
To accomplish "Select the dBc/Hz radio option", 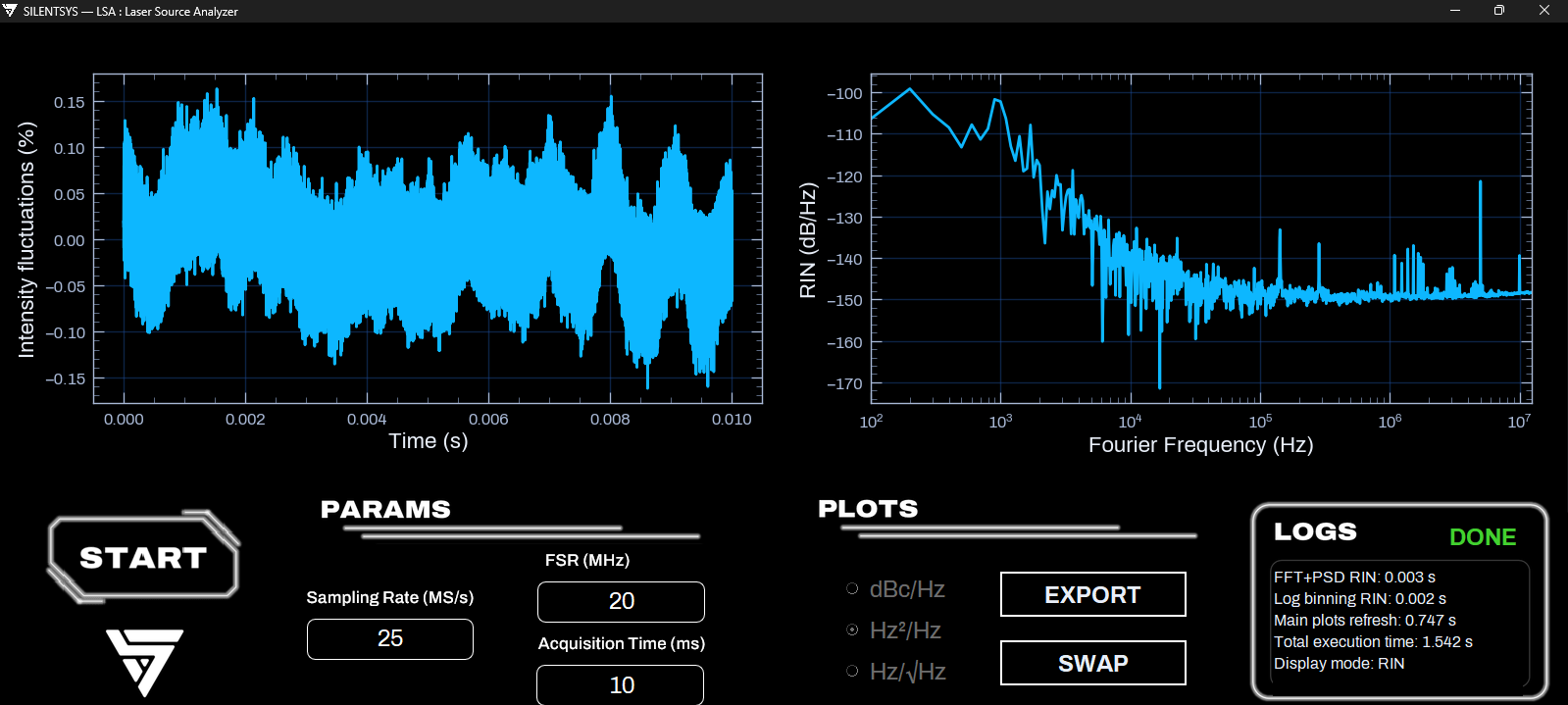I will click(852, 588).
